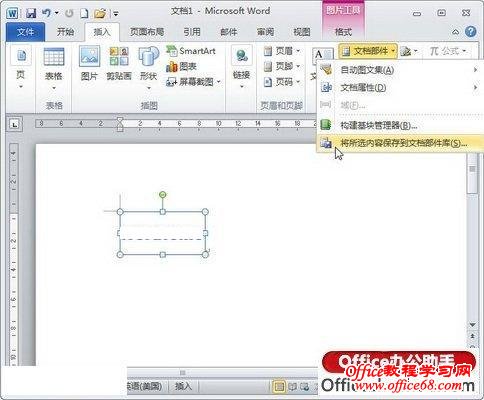Open the 格式 picture tools tab
Viewport: 484px width, 400px height.
343,32
